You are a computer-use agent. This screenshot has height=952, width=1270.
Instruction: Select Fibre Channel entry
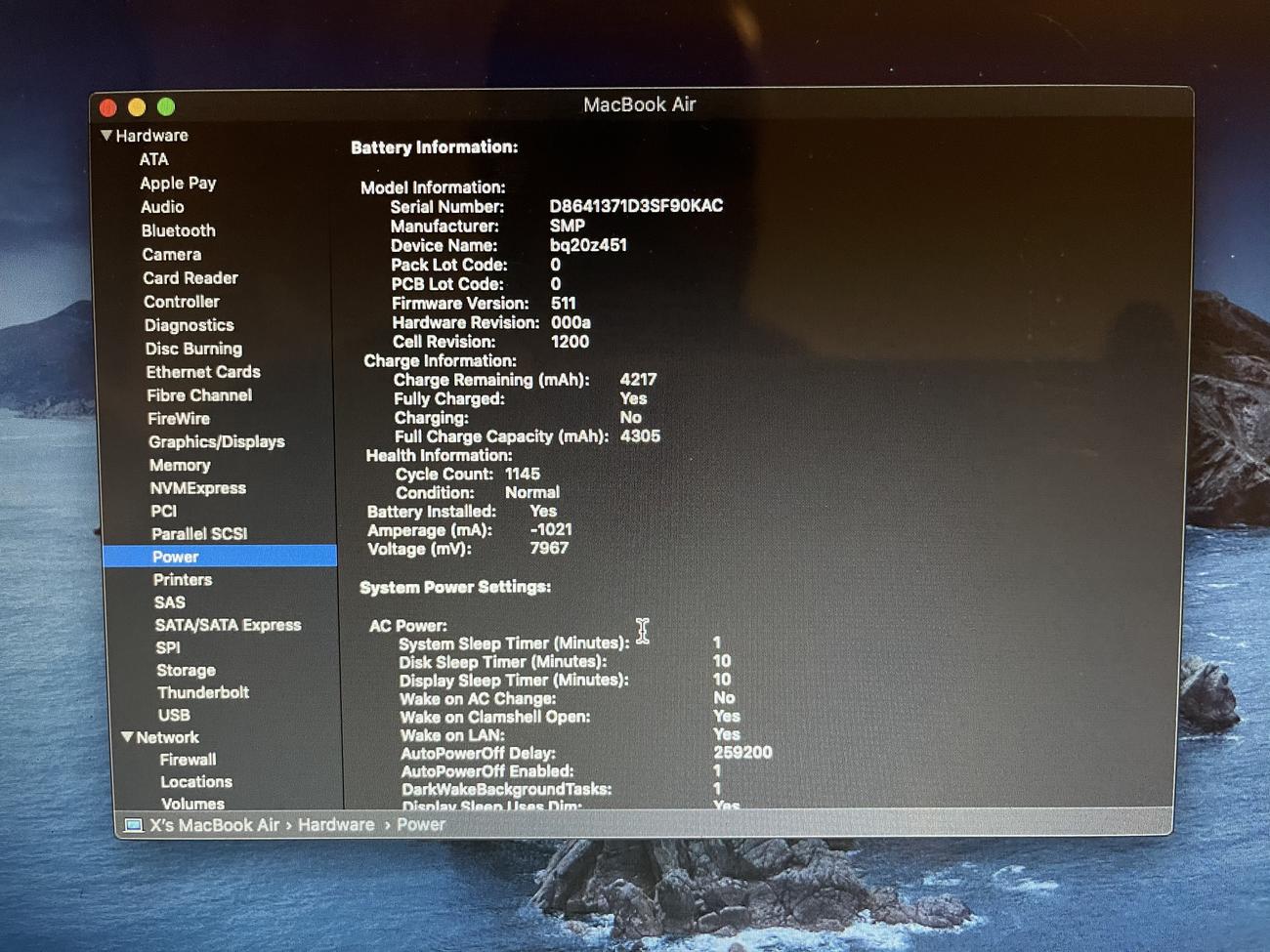[199, 395]
